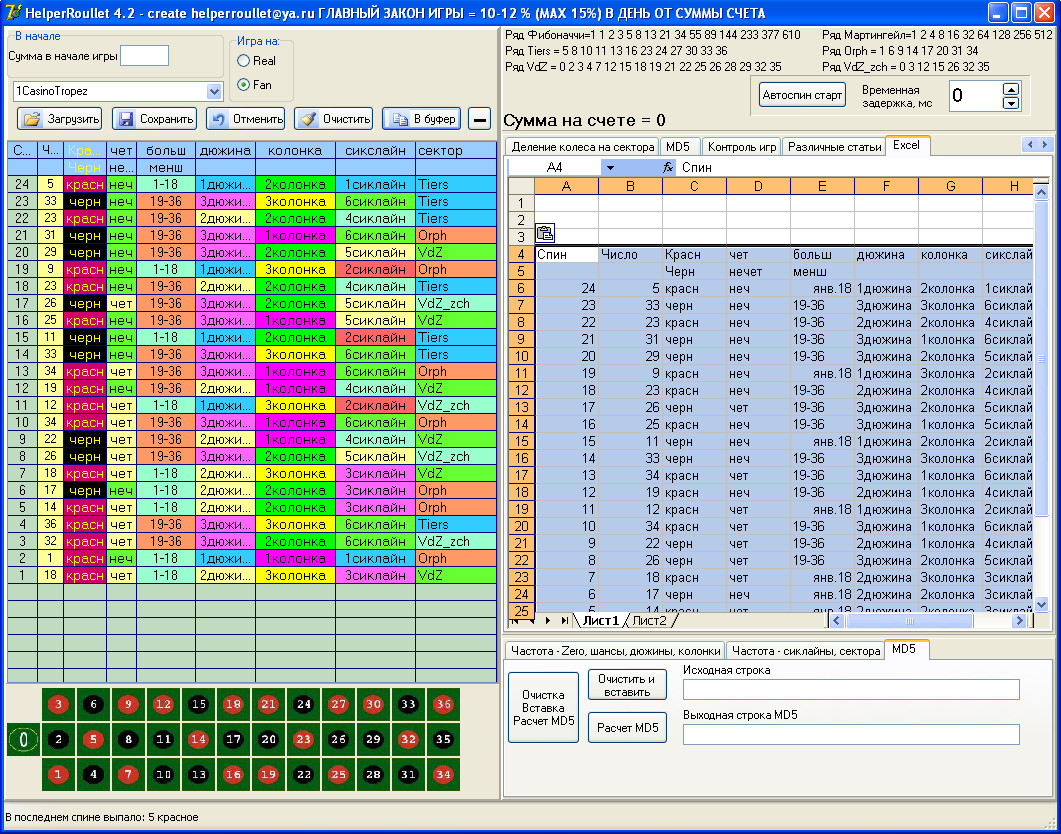Click the minus button beside В буфер
Image resolution: width=1061 pixels, height=834 pixels.
480,119
